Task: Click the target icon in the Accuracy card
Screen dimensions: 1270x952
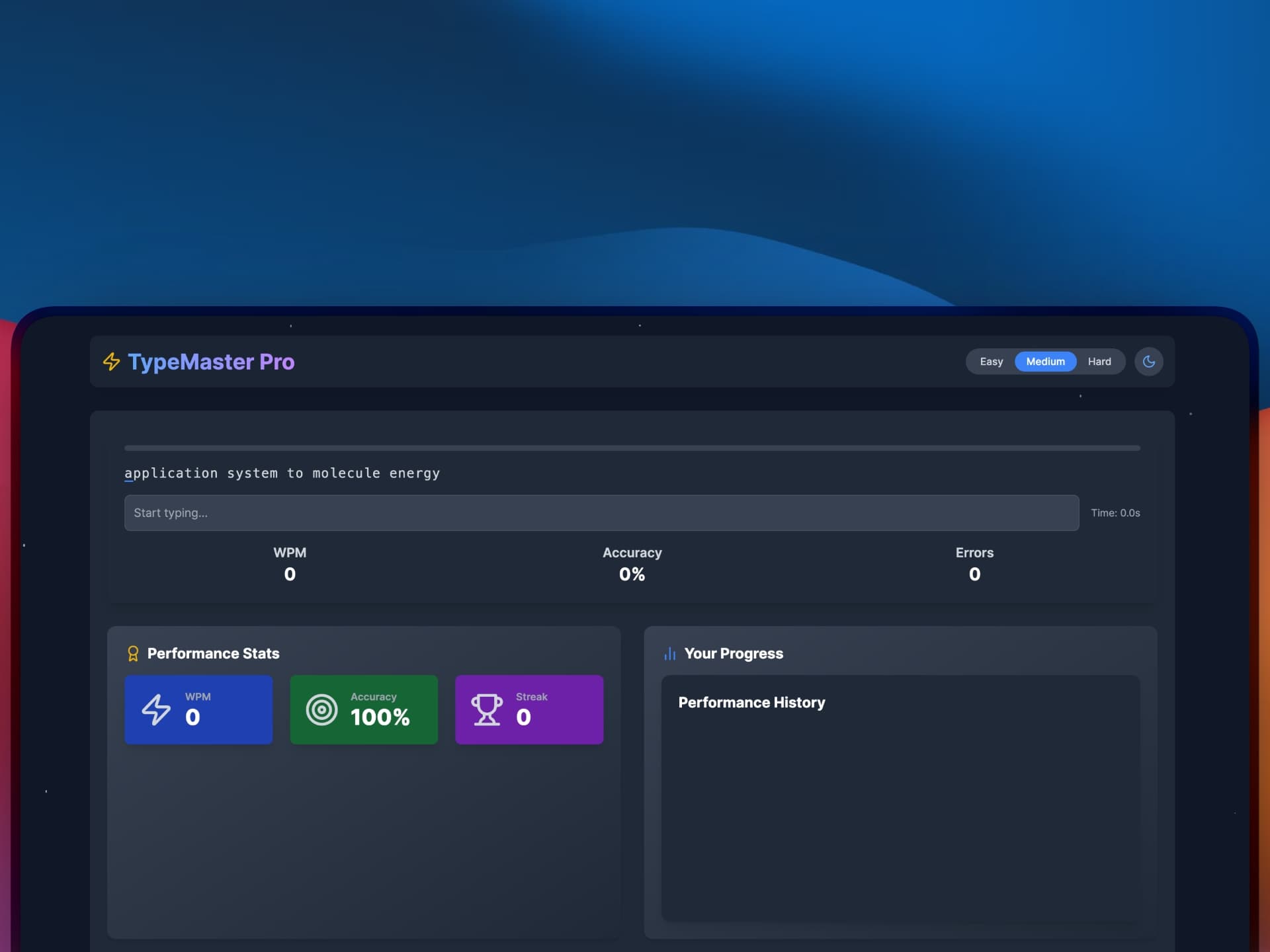Action: click(x=321, y=710)
